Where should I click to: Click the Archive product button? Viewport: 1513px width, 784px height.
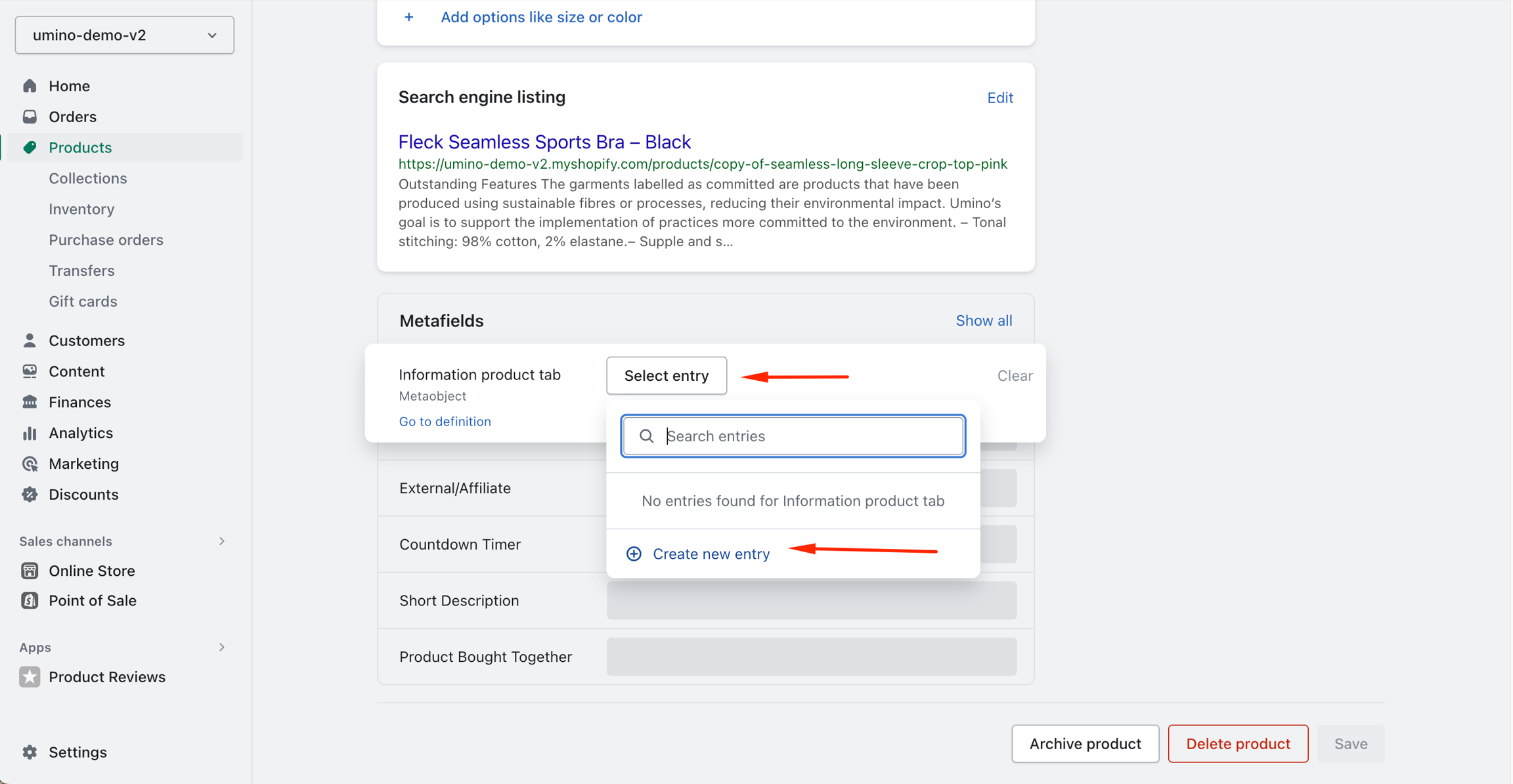pos(1085,744)
